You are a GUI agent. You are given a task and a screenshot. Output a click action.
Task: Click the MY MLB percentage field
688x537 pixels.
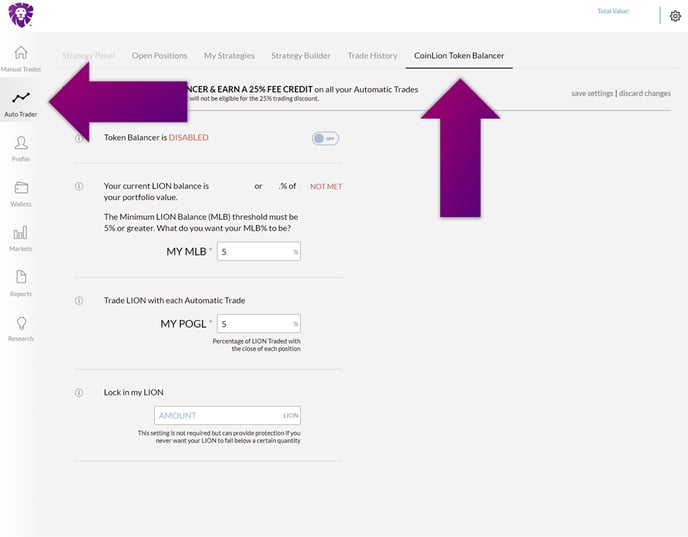tap(259, 251)
